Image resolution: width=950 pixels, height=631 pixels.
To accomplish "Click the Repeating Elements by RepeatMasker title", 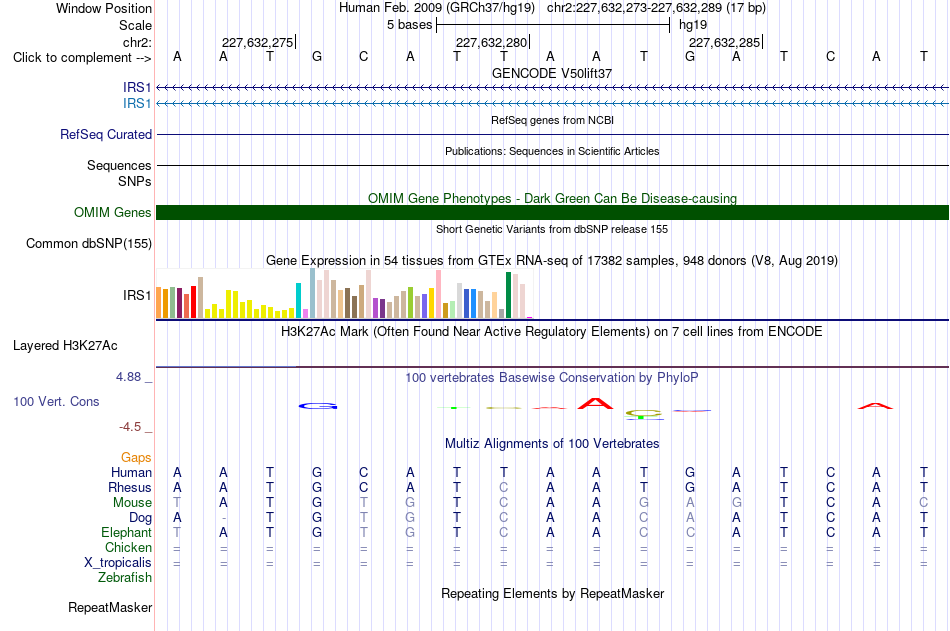I will [x=552, y=593].
